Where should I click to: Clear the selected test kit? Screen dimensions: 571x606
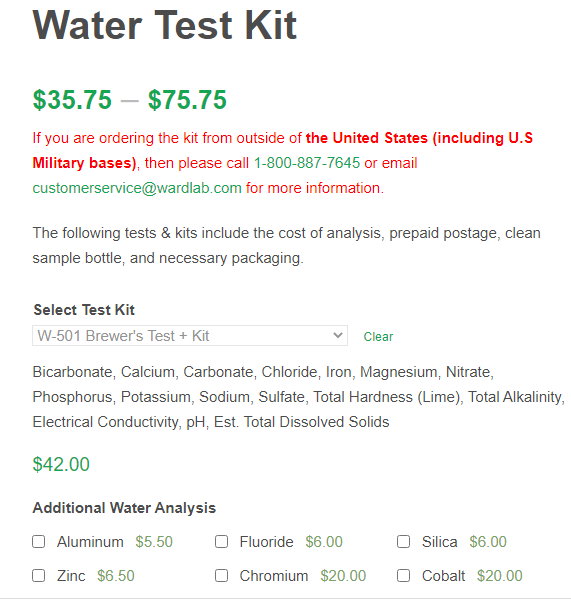(x=378, y=337)
